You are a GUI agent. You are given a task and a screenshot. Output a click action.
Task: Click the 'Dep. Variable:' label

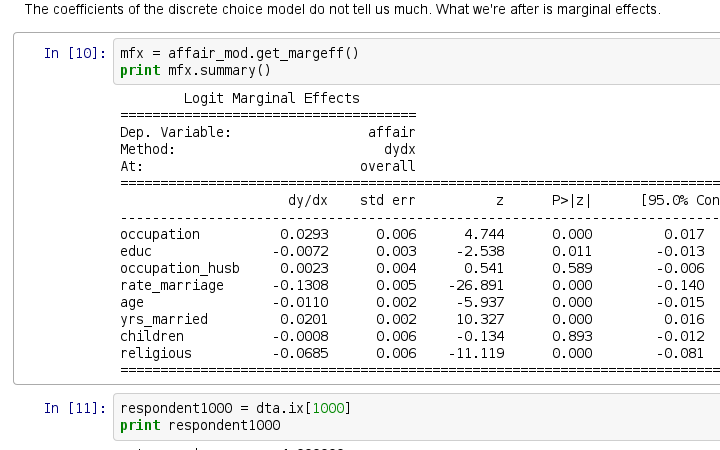pyautogui.click(x=175, y=132)
